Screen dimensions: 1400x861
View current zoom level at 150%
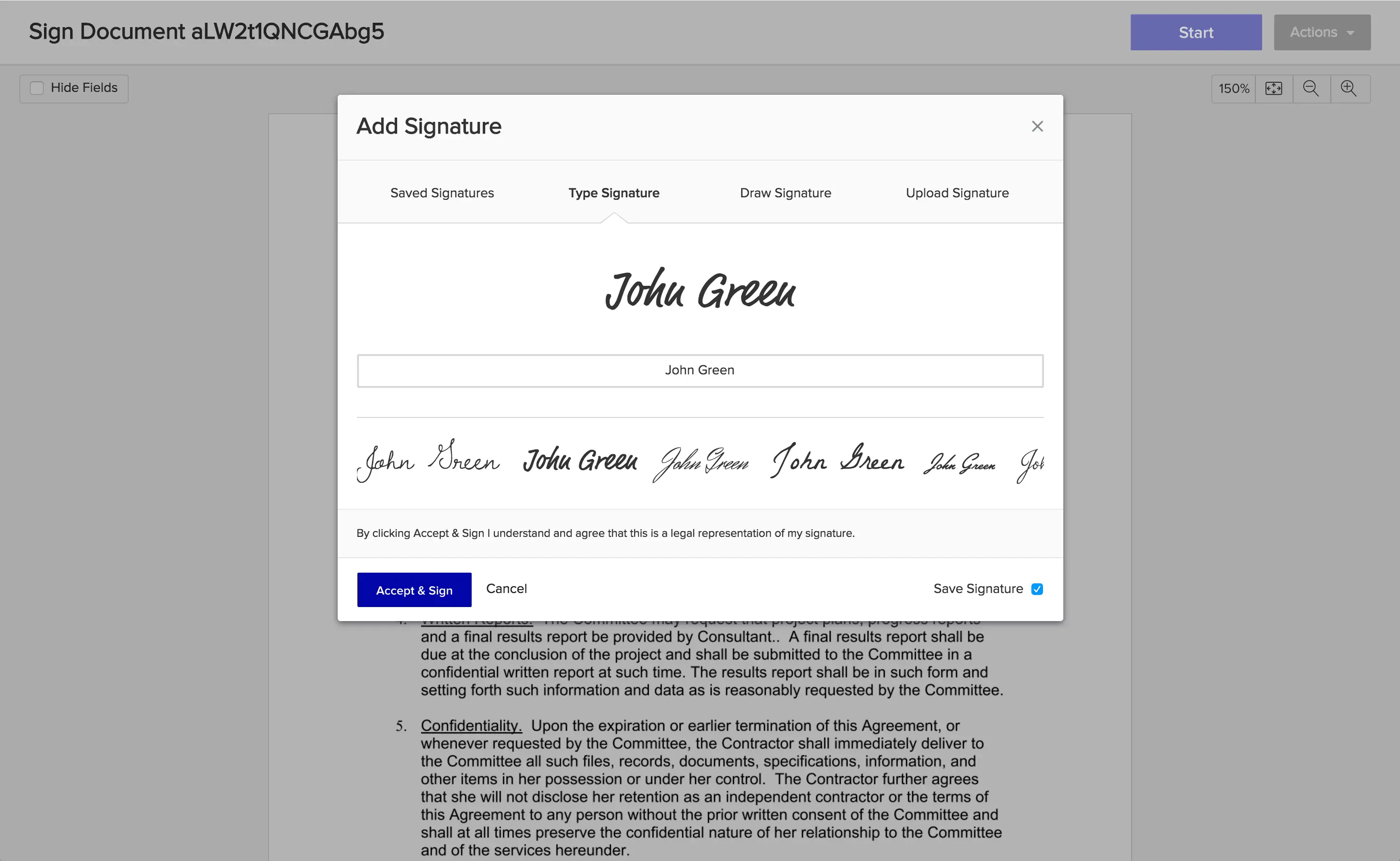1235,88
